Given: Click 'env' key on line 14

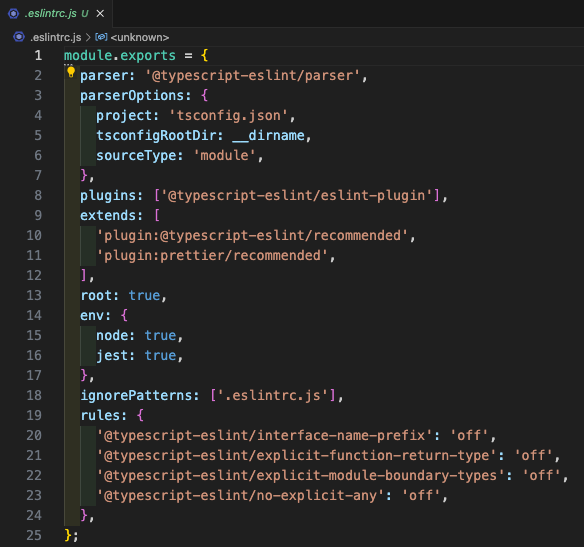Looking at the screenshot, I should tap(92, 315).
